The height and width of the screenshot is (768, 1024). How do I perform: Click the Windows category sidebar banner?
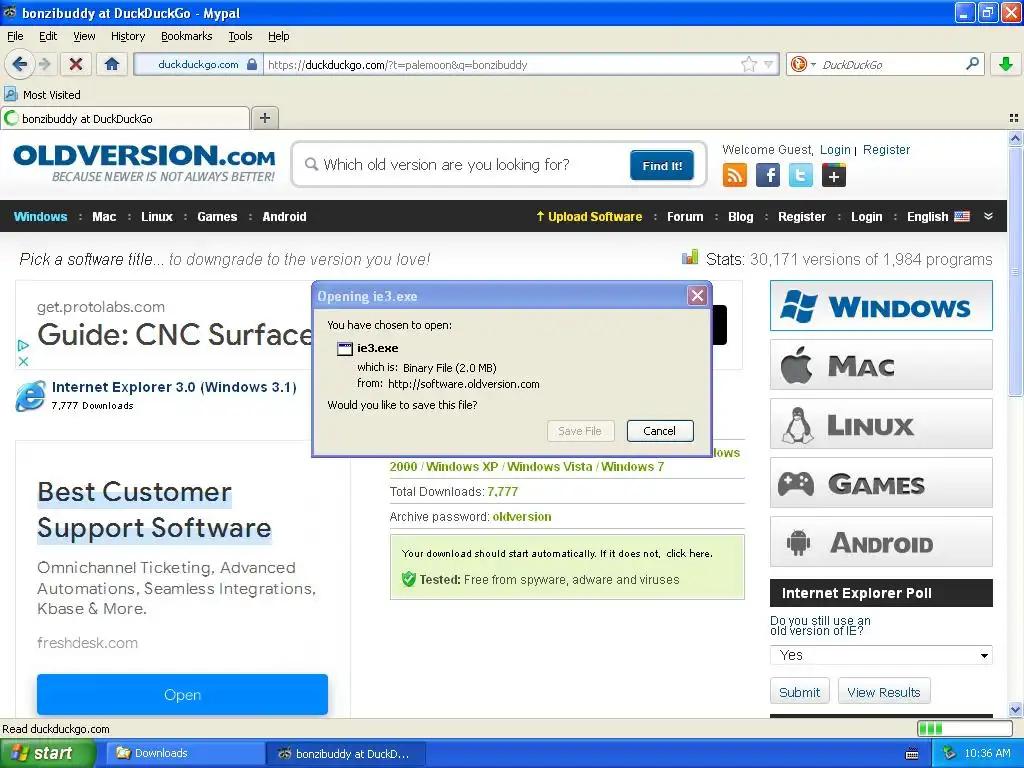click(x=881, y=306)
